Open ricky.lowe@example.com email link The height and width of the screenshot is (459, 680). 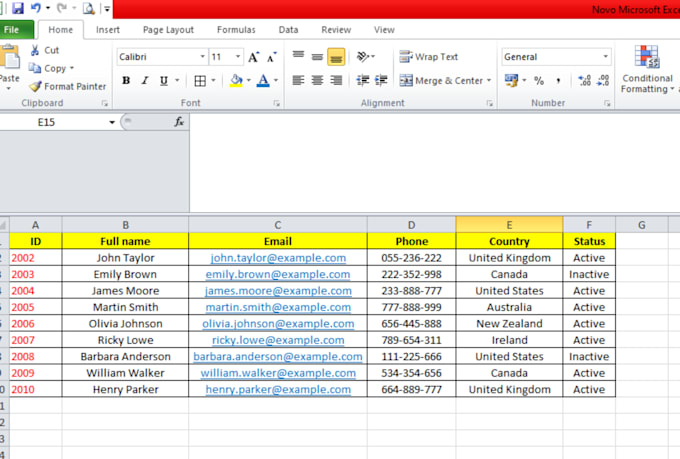[x=278, y=340]
